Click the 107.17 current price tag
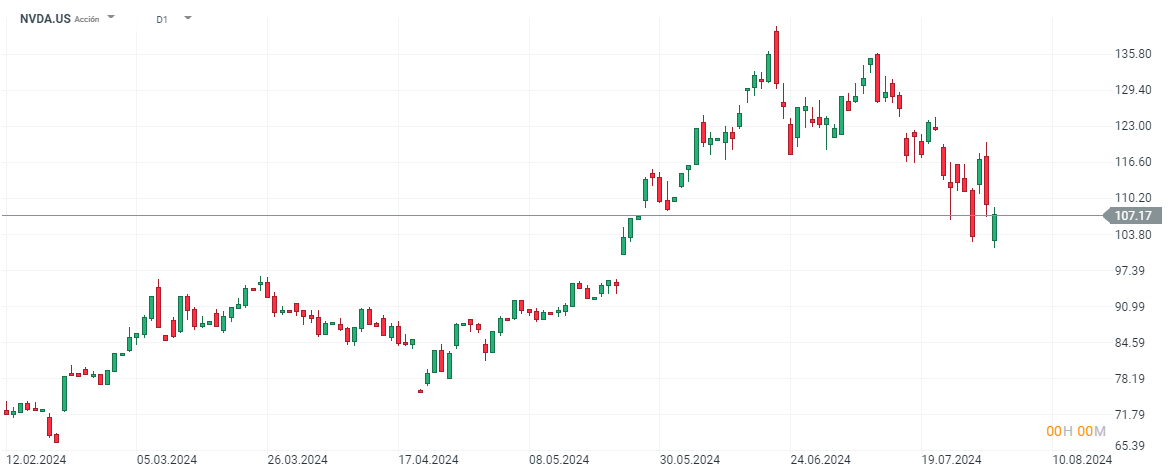1175x476 pixels. tap(1131, 215)
